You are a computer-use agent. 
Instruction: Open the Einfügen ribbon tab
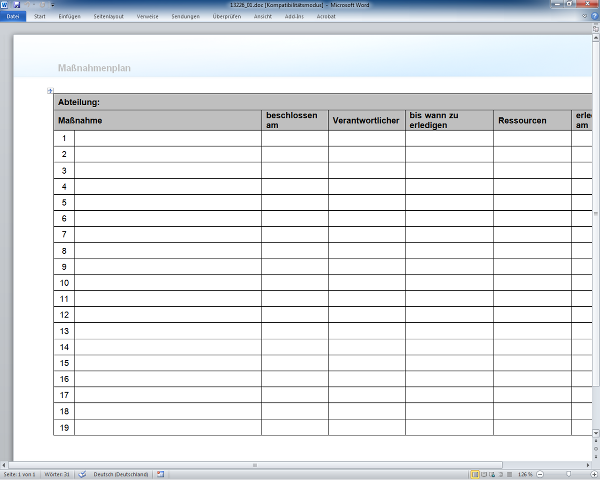(x=70, y=16)
